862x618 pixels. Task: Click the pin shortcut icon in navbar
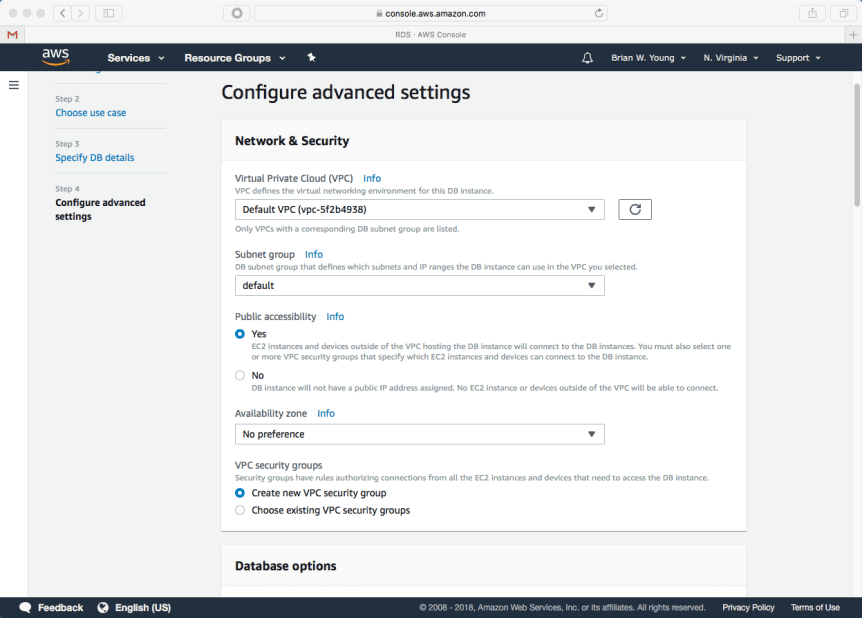pos(311,58)
